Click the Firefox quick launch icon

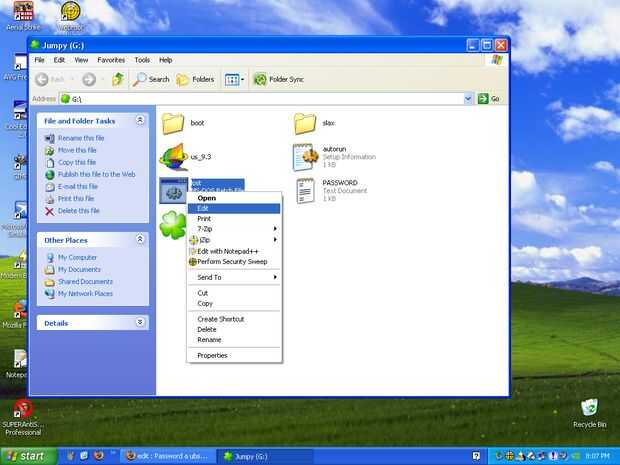pyautogui.click(x=98, y=456)
